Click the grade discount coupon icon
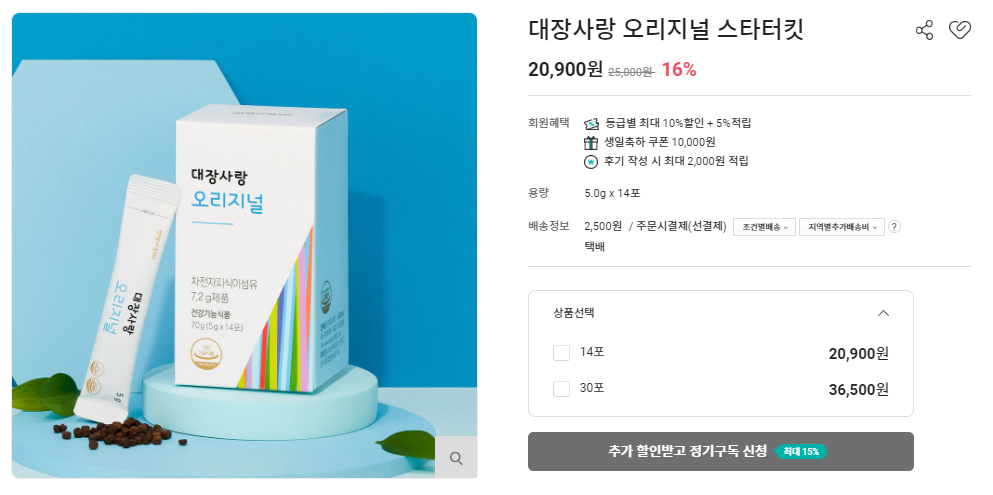 pyautogui.click(x=591, y=123)
